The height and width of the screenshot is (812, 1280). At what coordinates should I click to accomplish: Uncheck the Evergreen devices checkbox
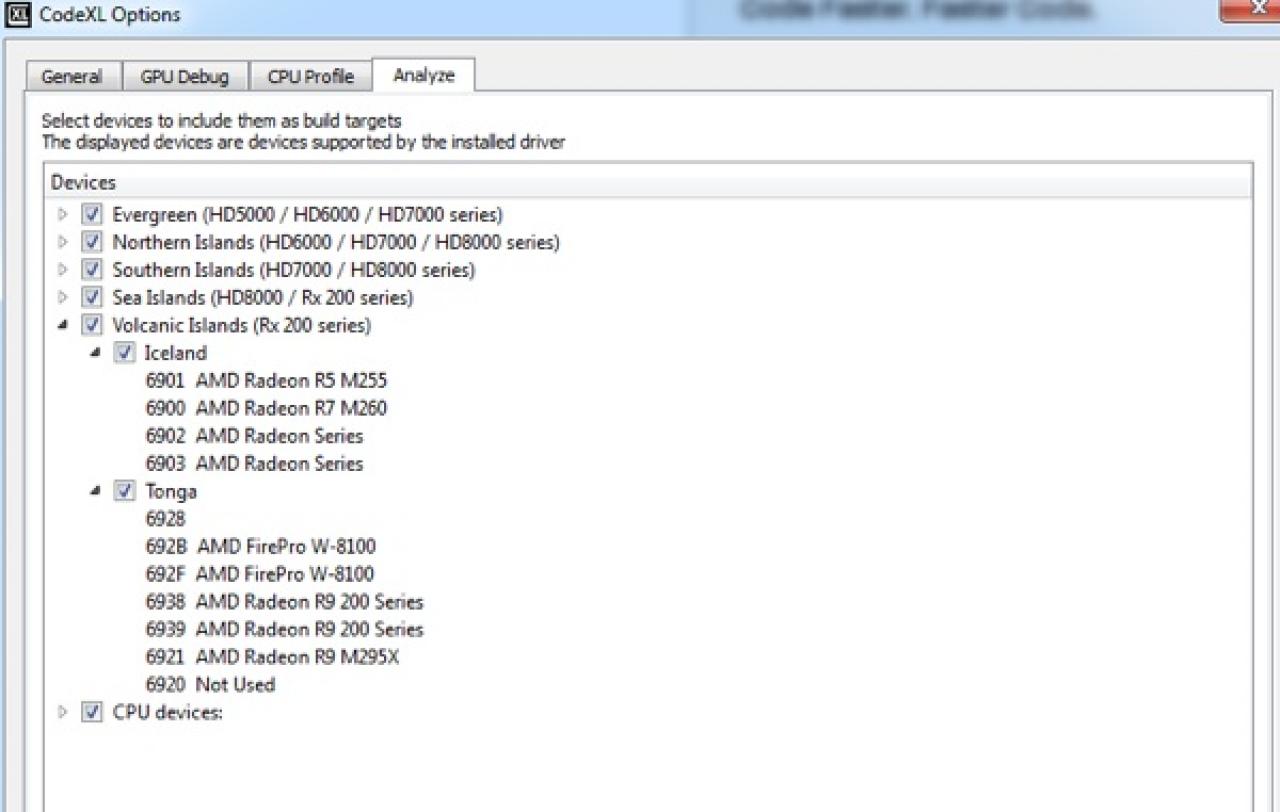coord(92,214)
